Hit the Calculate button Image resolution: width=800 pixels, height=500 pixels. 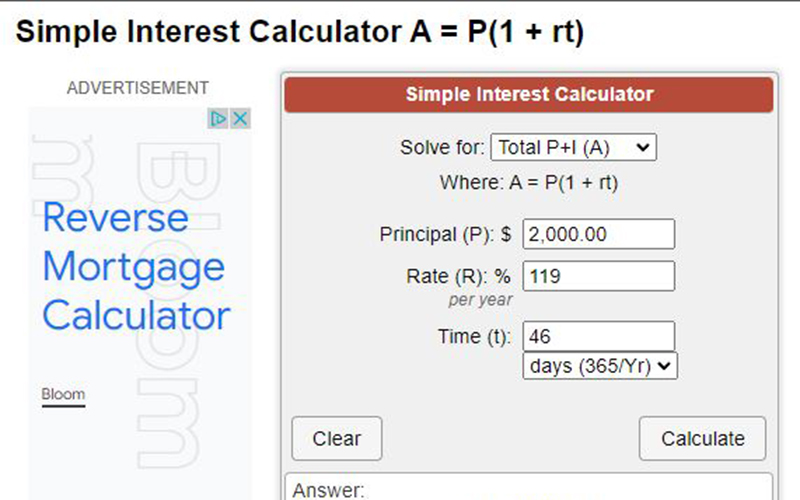point(703,438)
